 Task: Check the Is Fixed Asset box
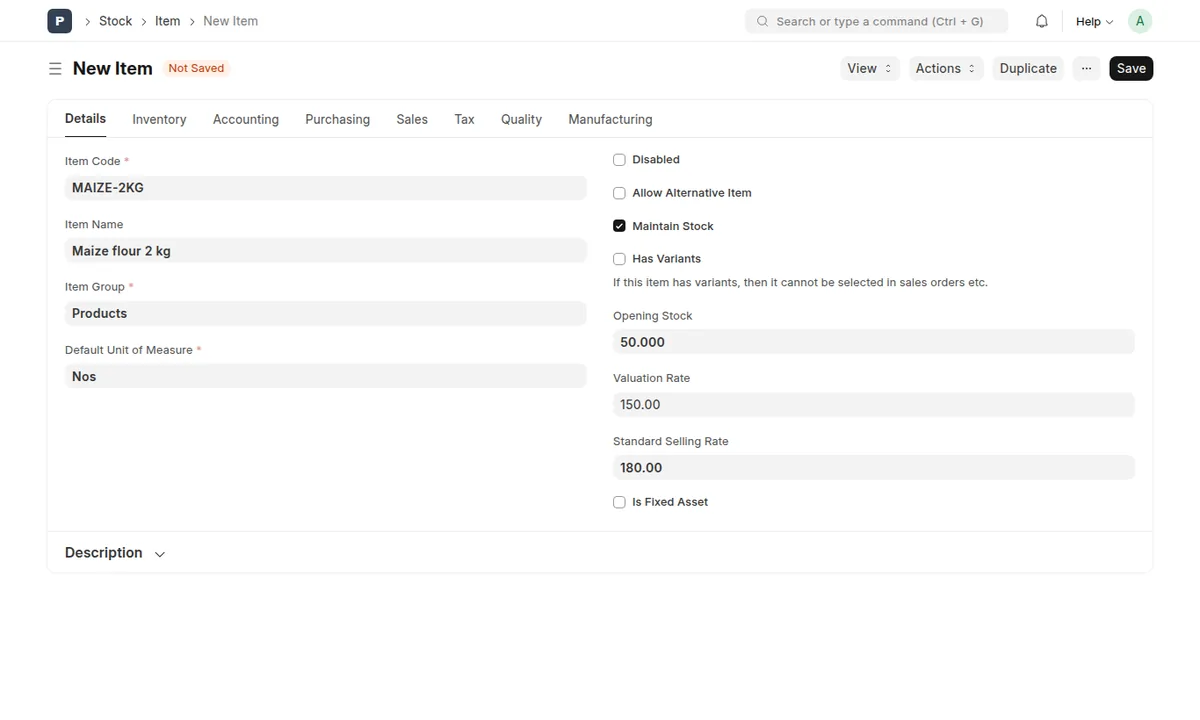[619, 502]
